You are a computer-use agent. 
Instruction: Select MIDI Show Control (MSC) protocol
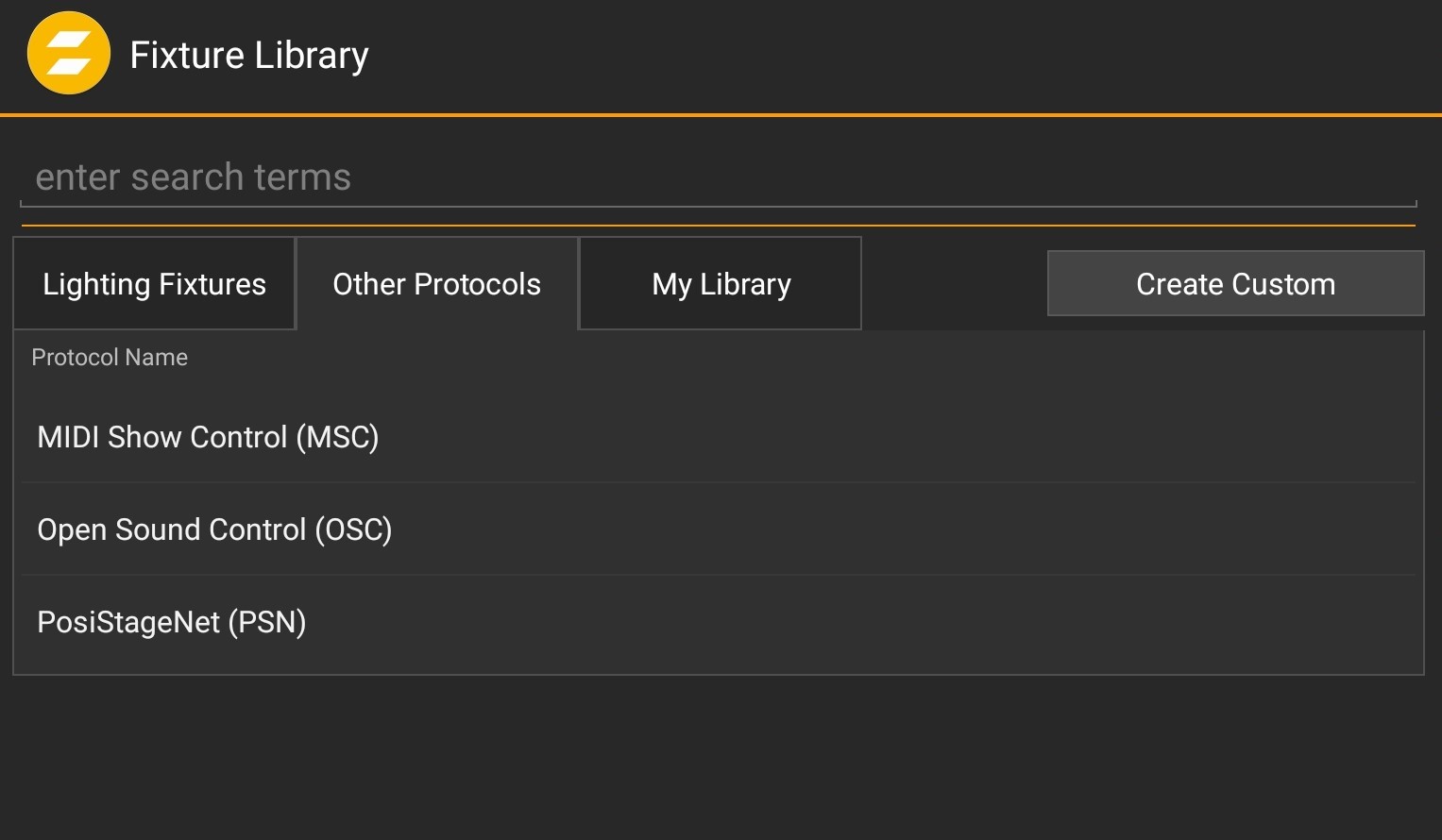tap(208, 437)
